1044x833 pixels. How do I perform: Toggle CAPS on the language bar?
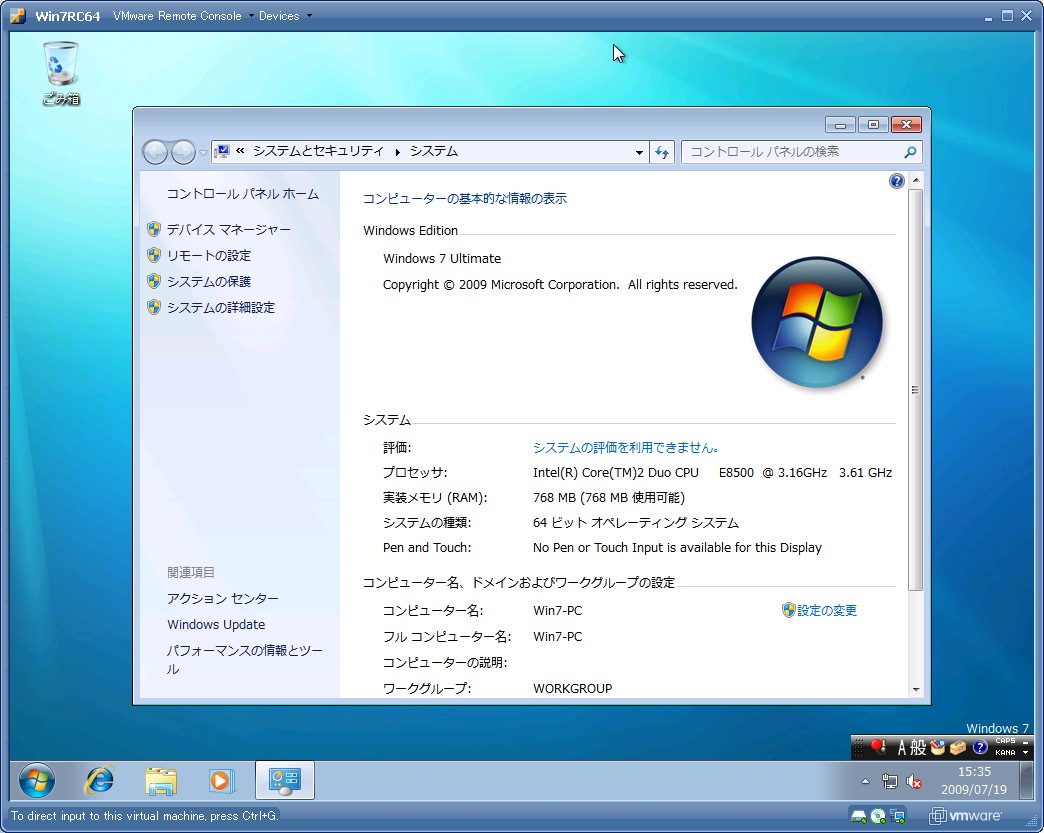click(1005, 740)
